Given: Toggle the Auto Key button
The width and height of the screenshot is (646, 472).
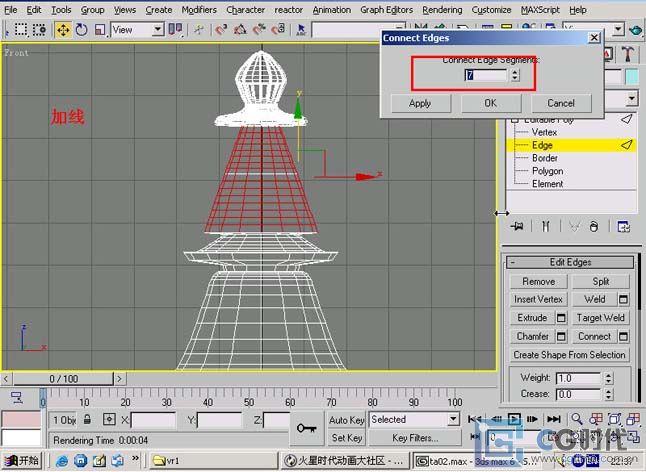Looking at the screenshot, I should click(346, 420).
